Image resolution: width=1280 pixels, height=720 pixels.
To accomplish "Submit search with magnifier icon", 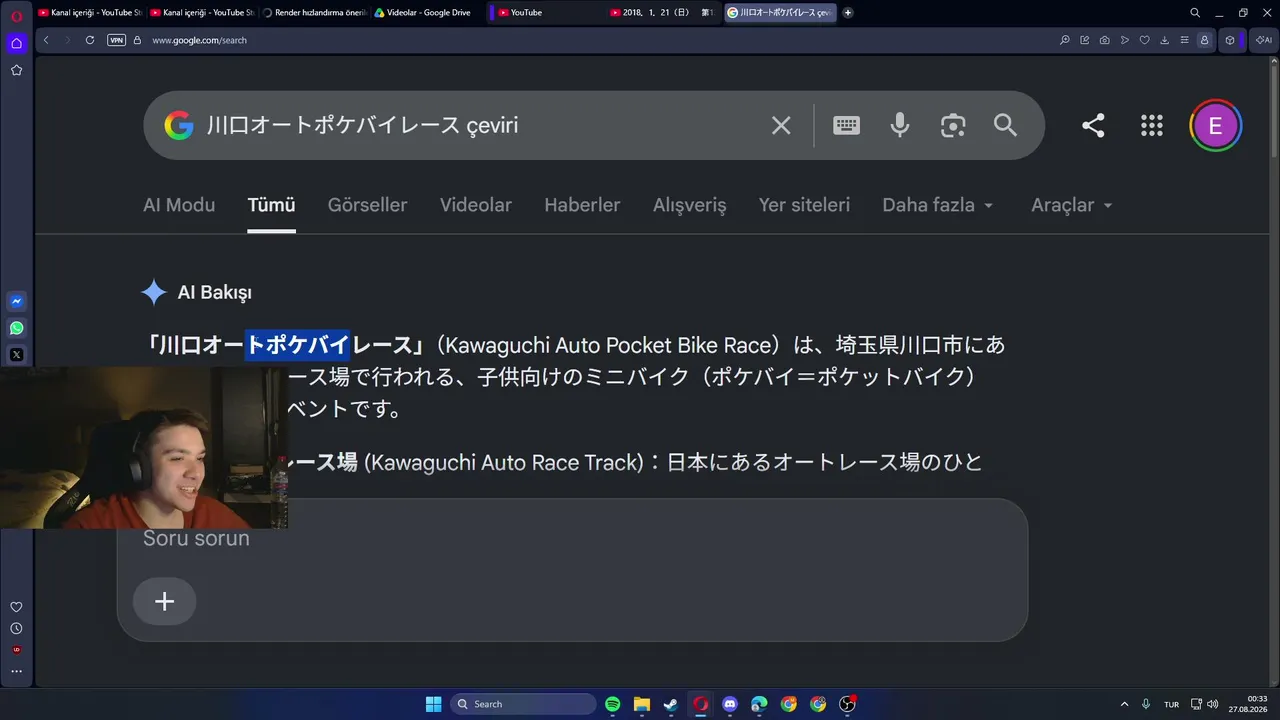I will click(1005, 125).
